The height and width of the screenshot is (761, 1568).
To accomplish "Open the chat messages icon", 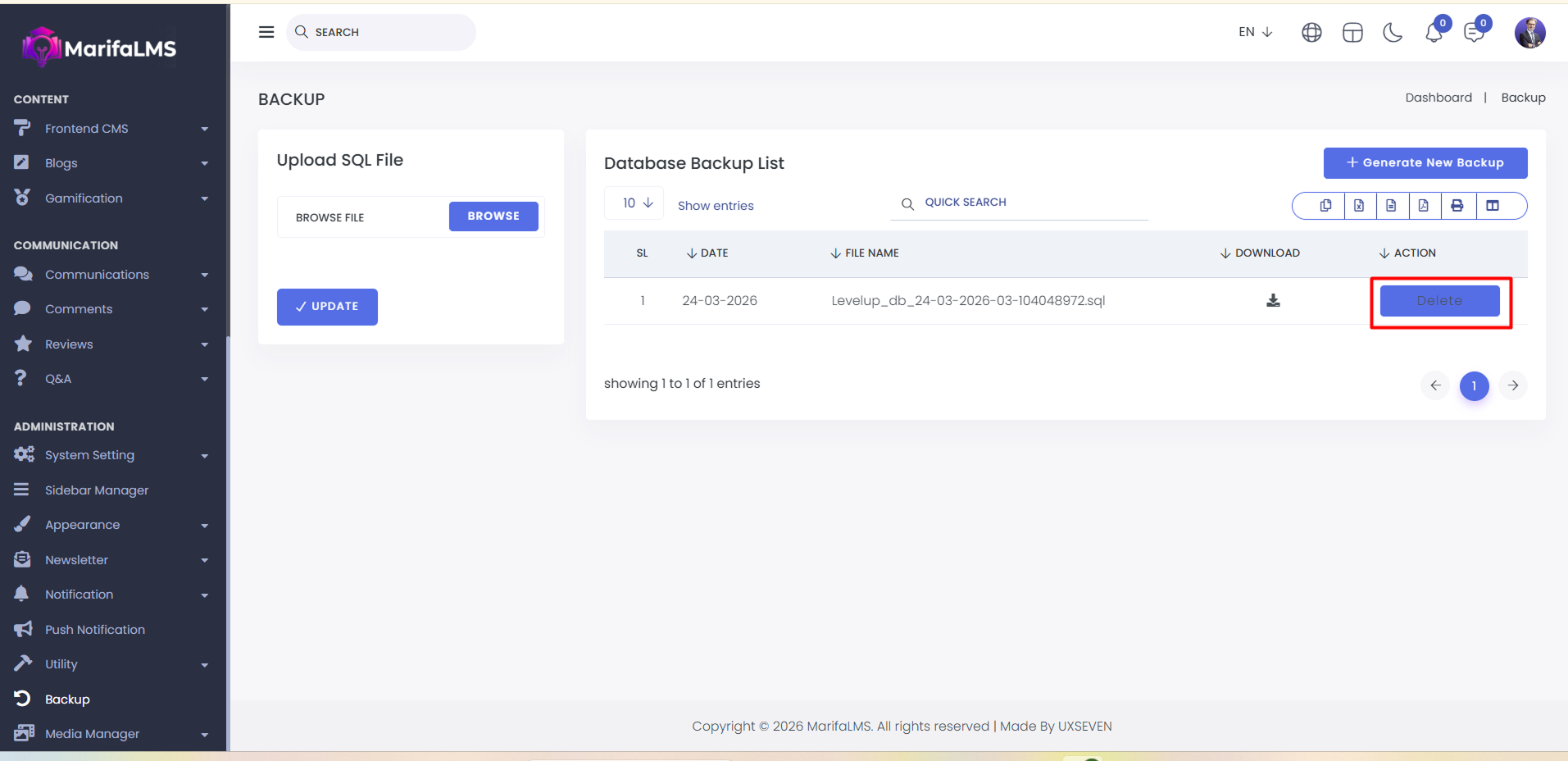I will click(1474, 33).
